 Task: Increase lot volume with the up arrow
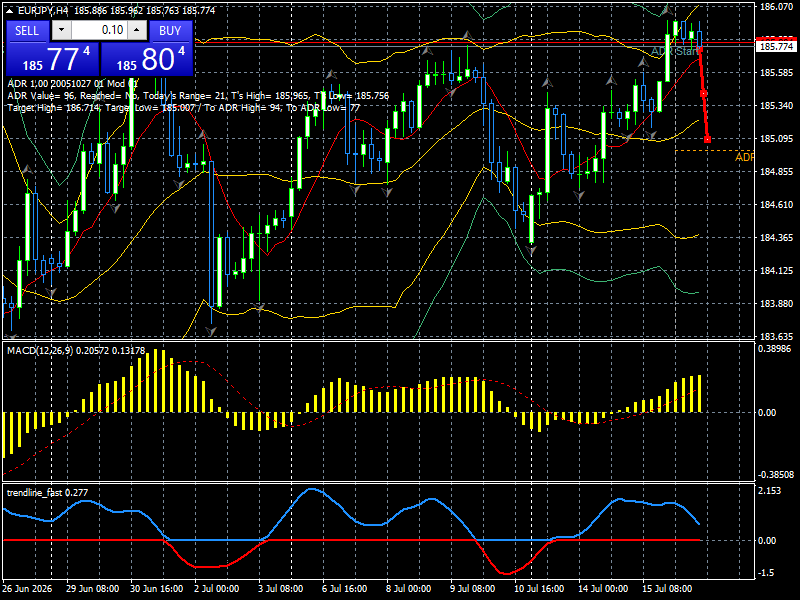pos(137,30)
